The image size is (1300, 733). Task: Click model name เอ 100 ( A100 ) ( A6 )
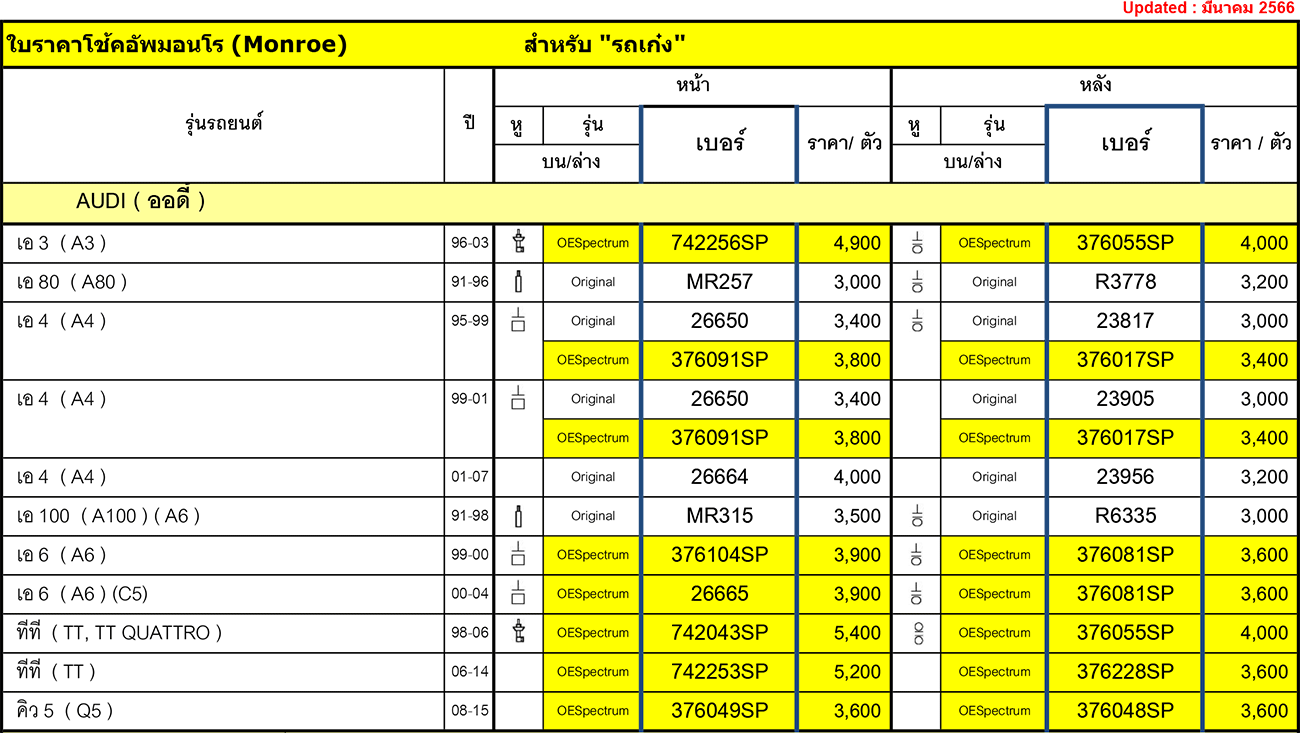108,516
